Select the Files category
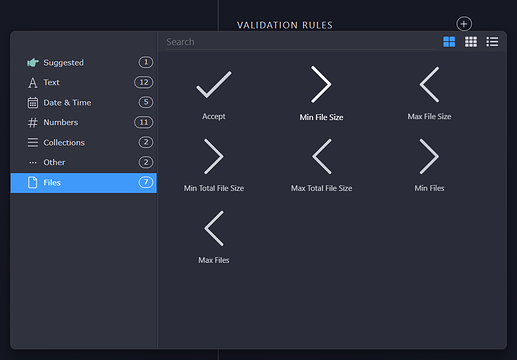 click(84, 183)
